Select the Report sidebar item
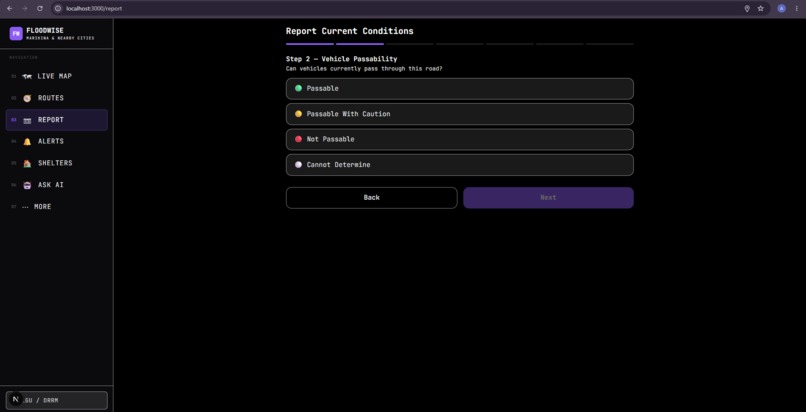 [x=57, y=120]
